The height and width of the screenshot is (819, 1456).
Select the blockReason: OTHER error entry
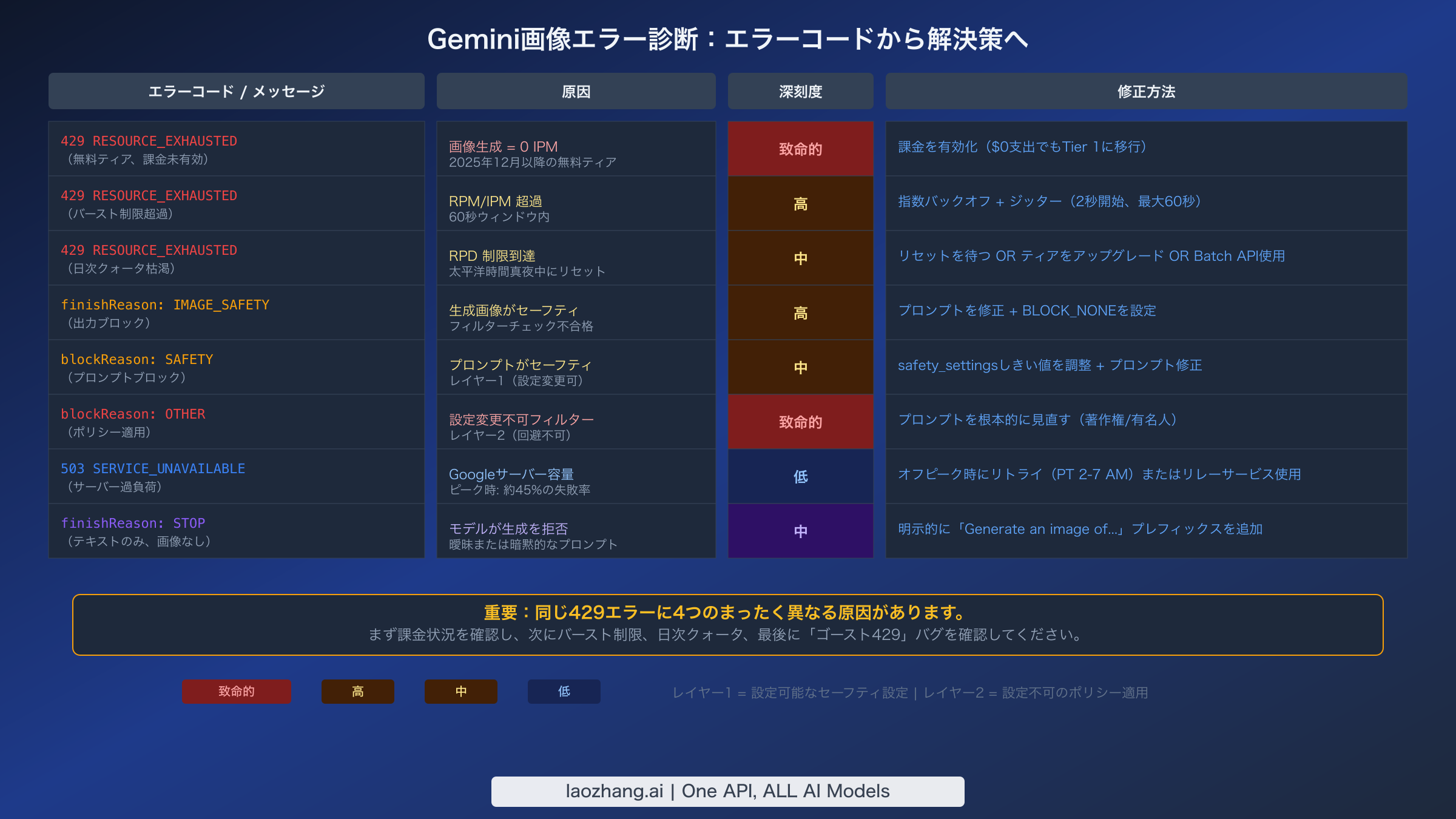coord(237,422)
